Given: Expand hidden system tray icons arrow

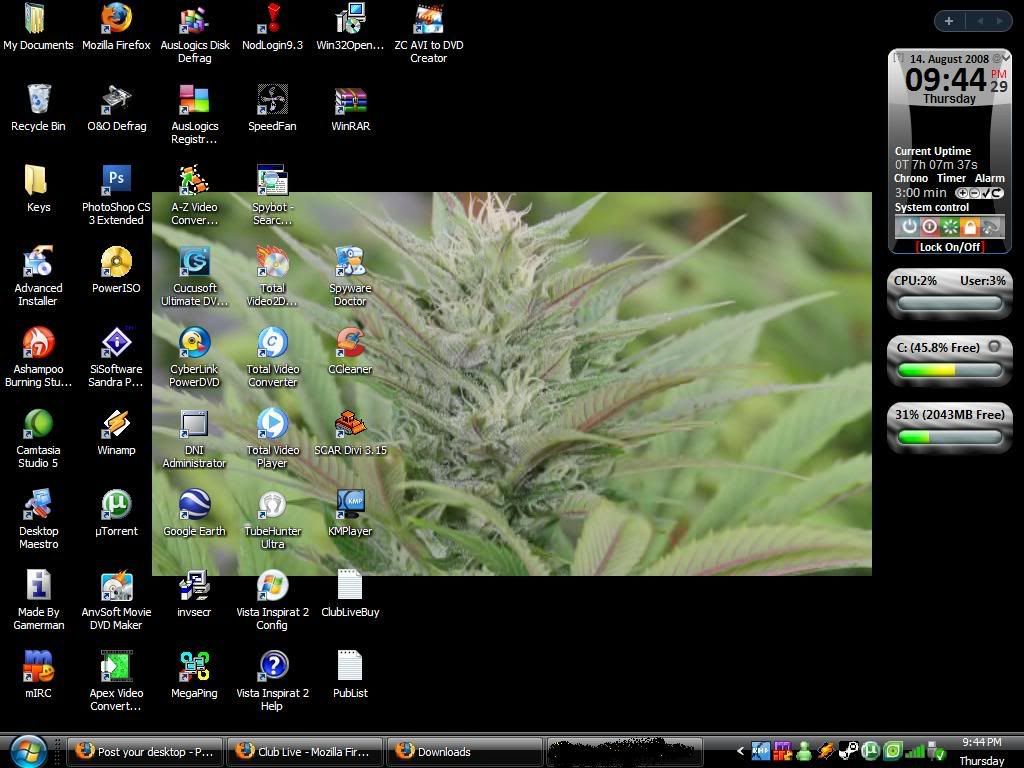Looking at the screenshot, I should coord(740,751).
